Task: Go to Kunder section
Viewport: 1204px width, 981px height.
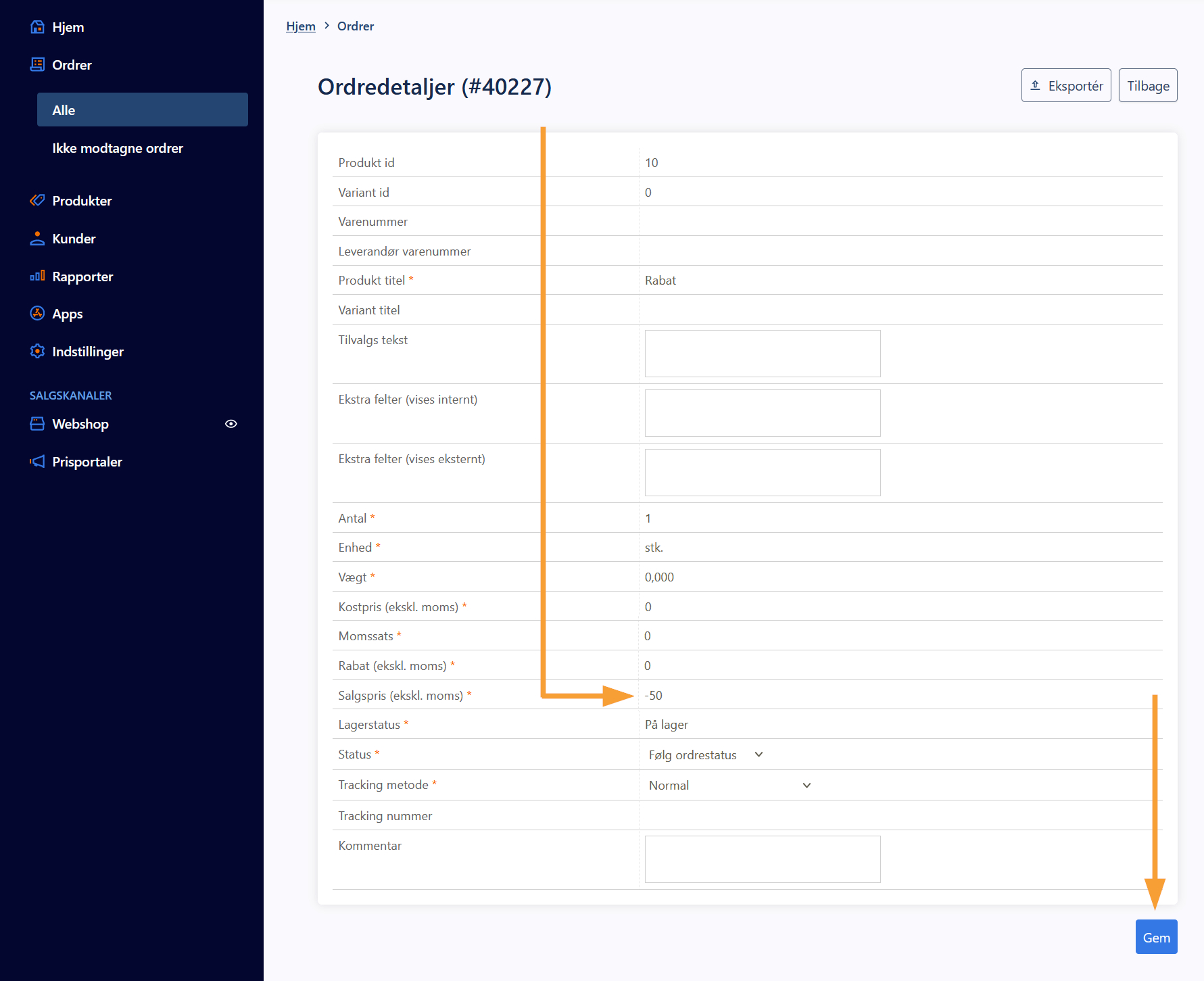Action: [x=74, y=239]
